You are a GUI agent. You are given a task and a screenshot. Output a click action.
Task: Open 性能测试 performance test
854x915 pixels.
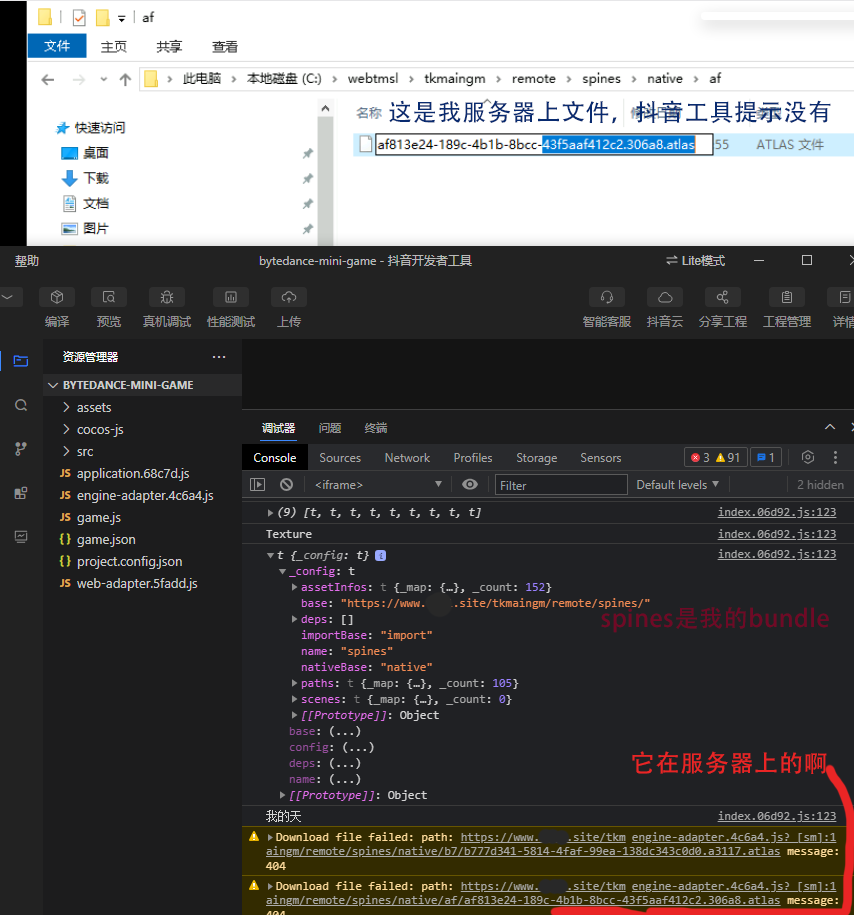pos(231,298)
